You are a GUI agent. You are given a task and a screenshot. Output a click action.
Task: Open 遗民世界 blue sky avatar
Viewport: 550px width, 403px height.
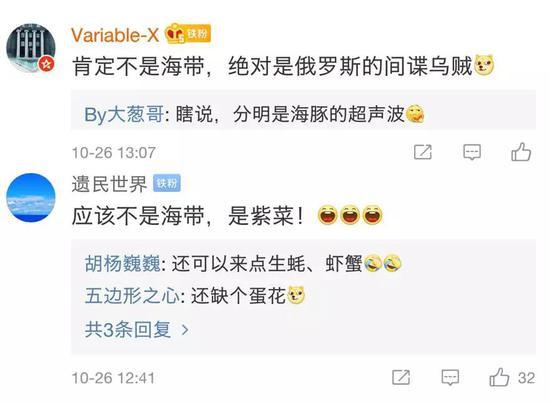[31, 197]
